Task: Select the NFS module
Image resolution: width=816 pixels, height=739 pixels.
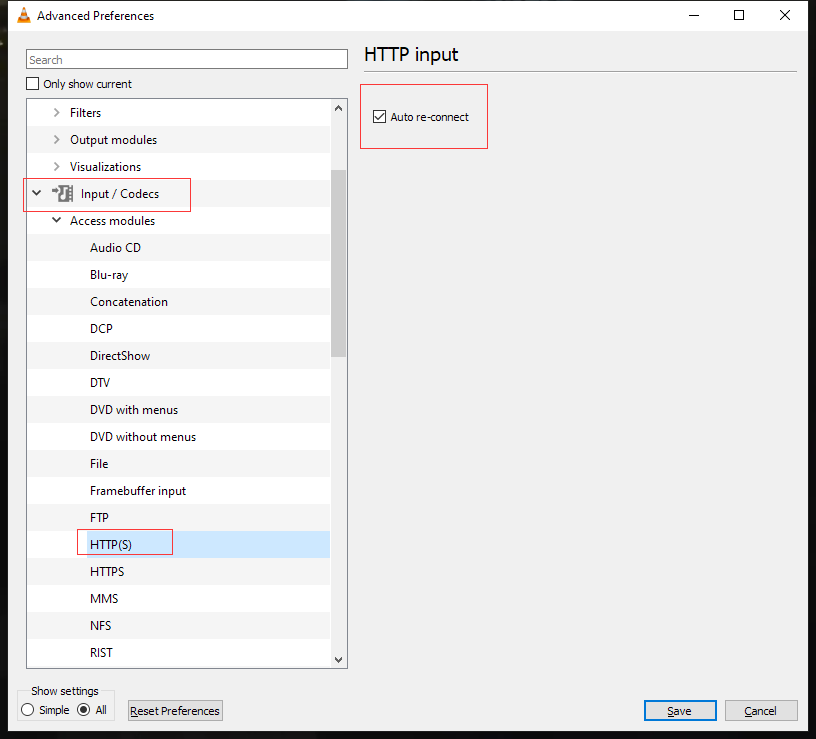Action: 100,626
